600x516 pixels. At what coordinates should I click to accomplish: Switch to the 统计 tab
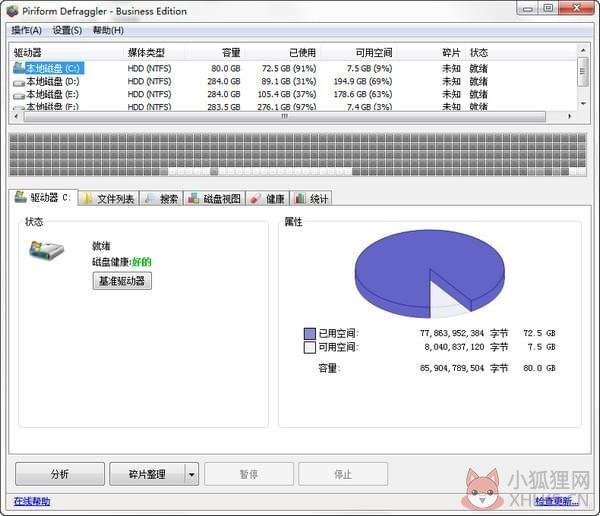pos(311,198)
